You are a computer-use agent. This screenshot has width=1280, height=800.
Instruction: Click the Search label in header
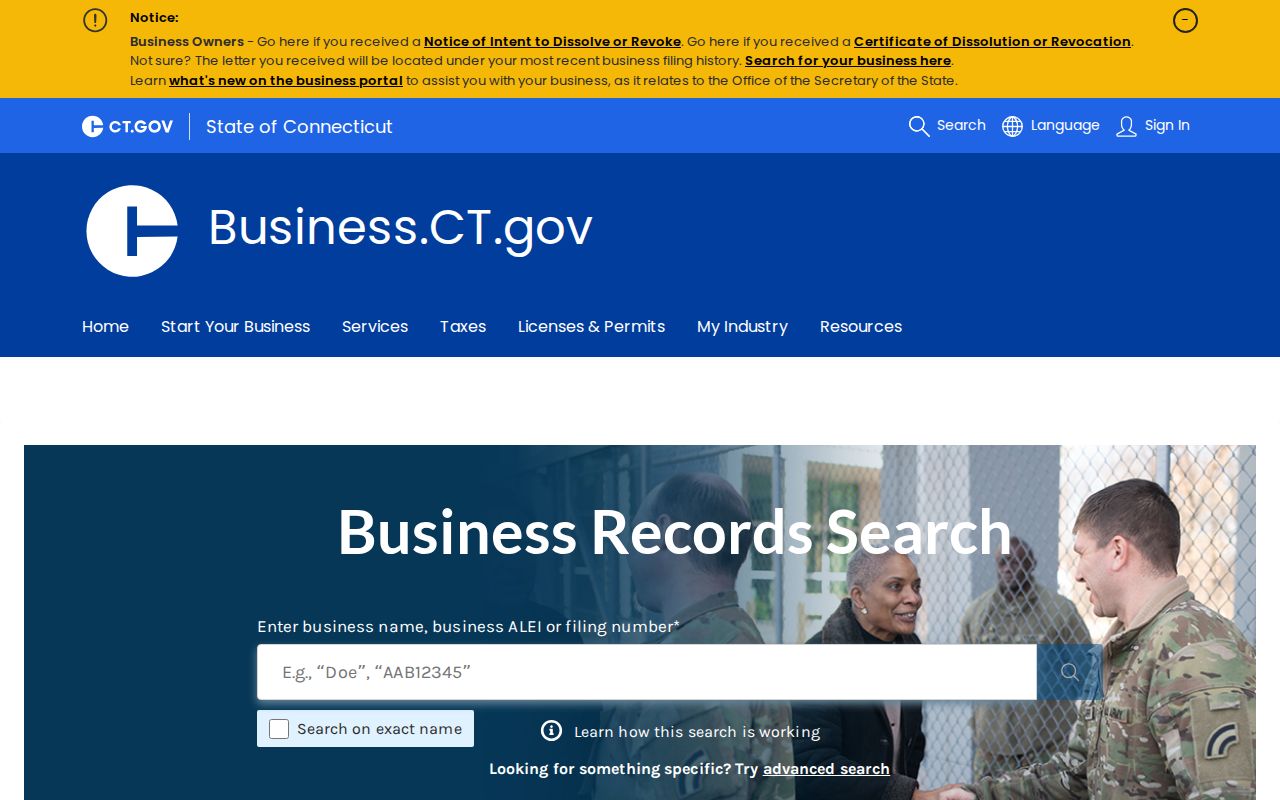[961, 125]
